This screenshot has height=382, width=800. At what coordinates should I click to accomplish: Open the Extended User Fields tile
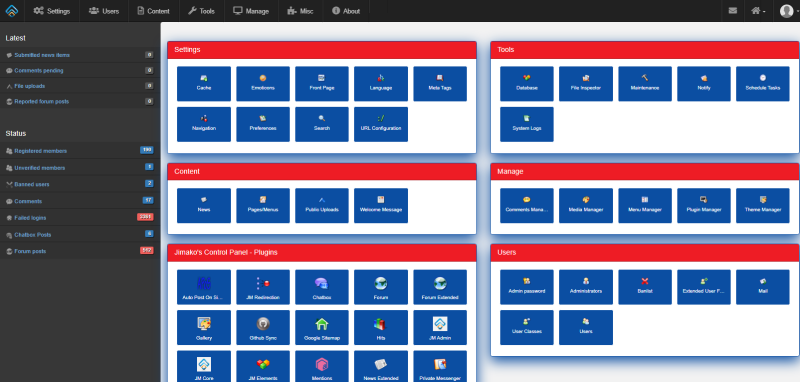[704, 287]
